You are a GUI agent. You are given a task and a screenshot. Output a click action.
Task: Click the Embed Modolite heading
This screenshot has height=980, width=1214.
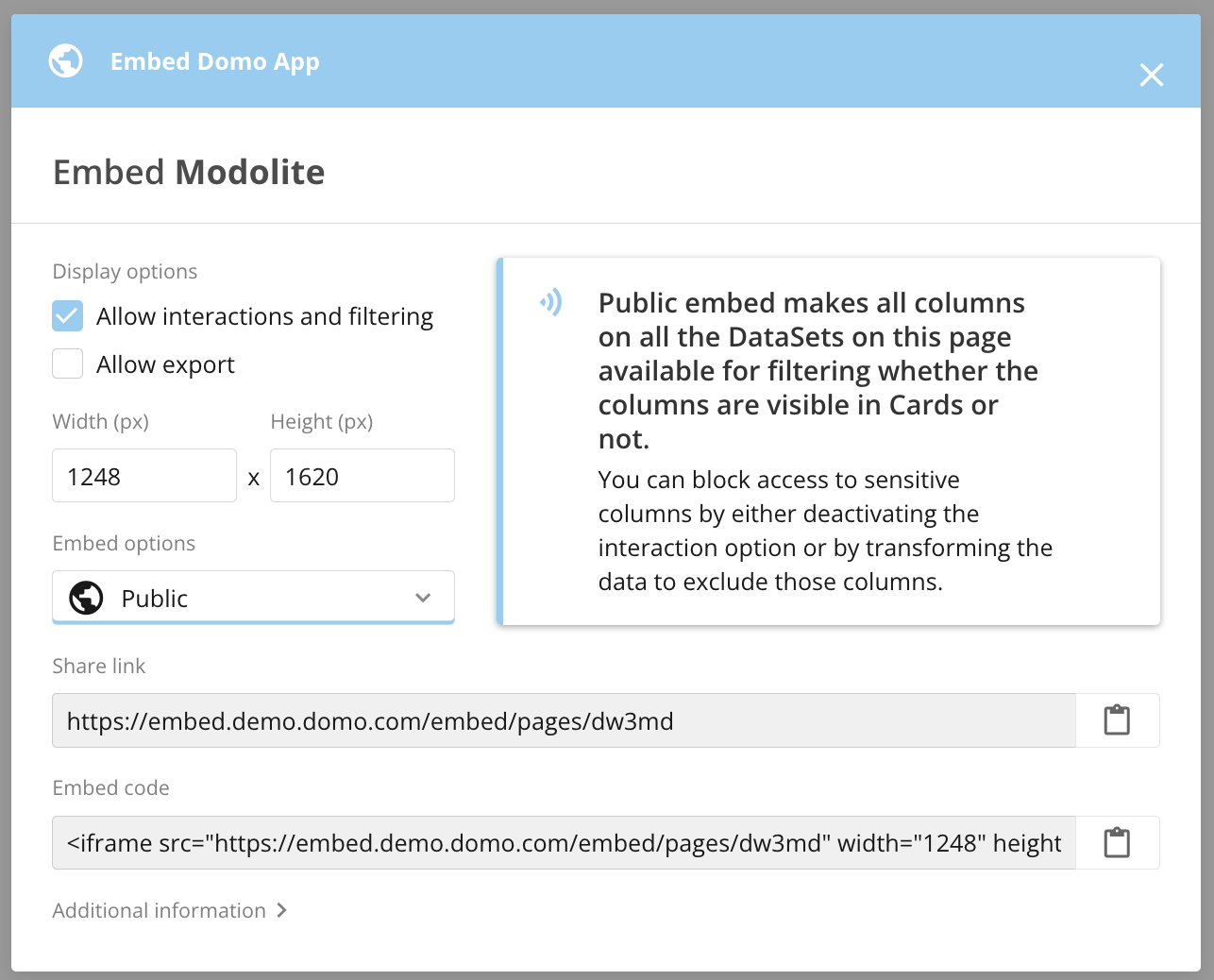tap(189, 173)
